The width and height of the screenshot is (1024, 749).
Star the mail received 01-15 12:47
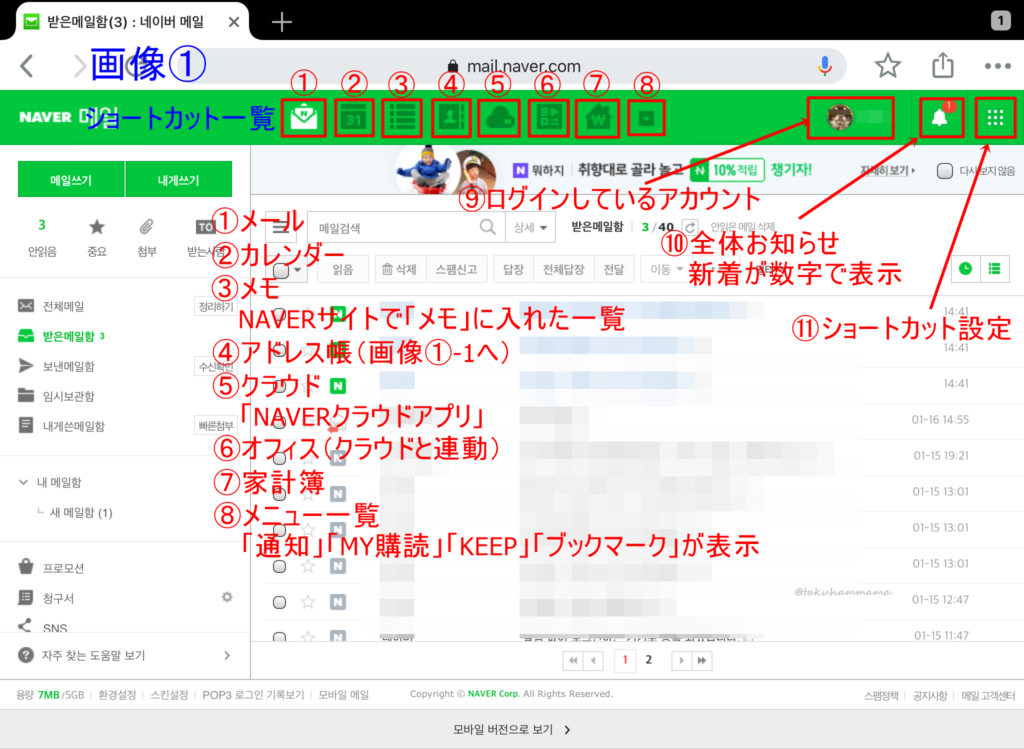(x=308, y=601)
